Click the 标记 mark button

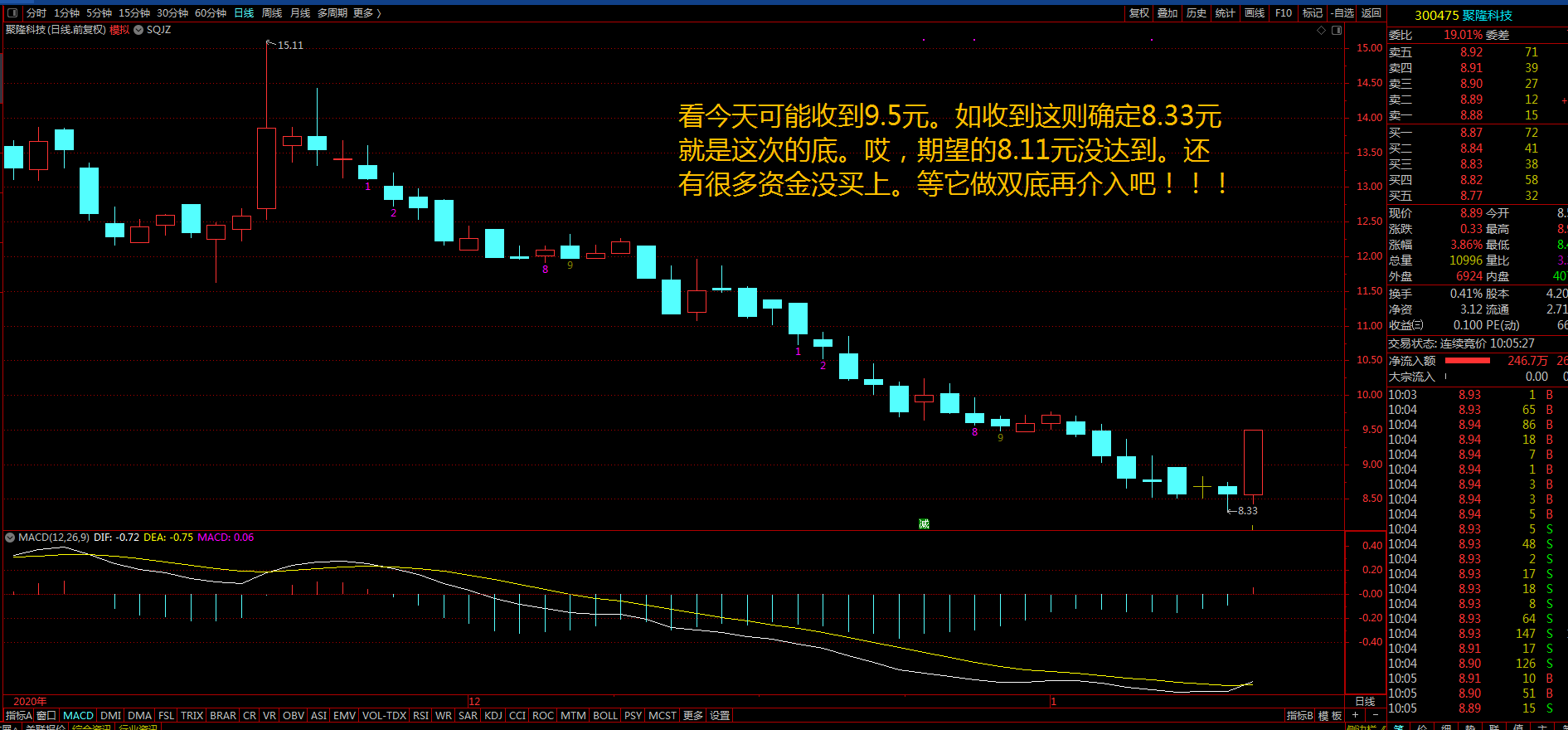1313,13
